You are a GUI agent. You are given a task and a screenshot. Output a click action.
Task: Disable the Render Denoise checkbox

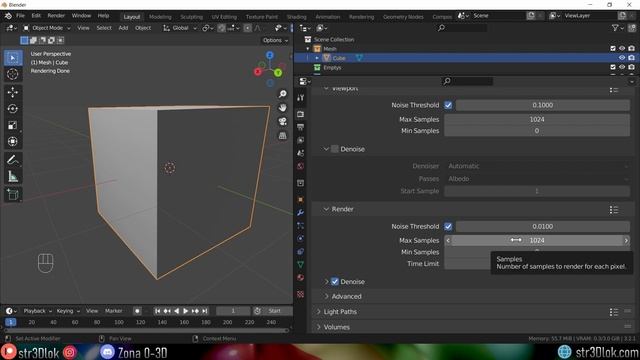point(335,282)
